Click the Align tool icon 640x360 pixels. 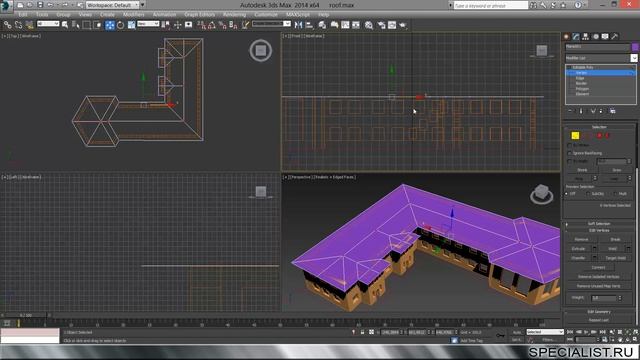[x=309, y=25]
